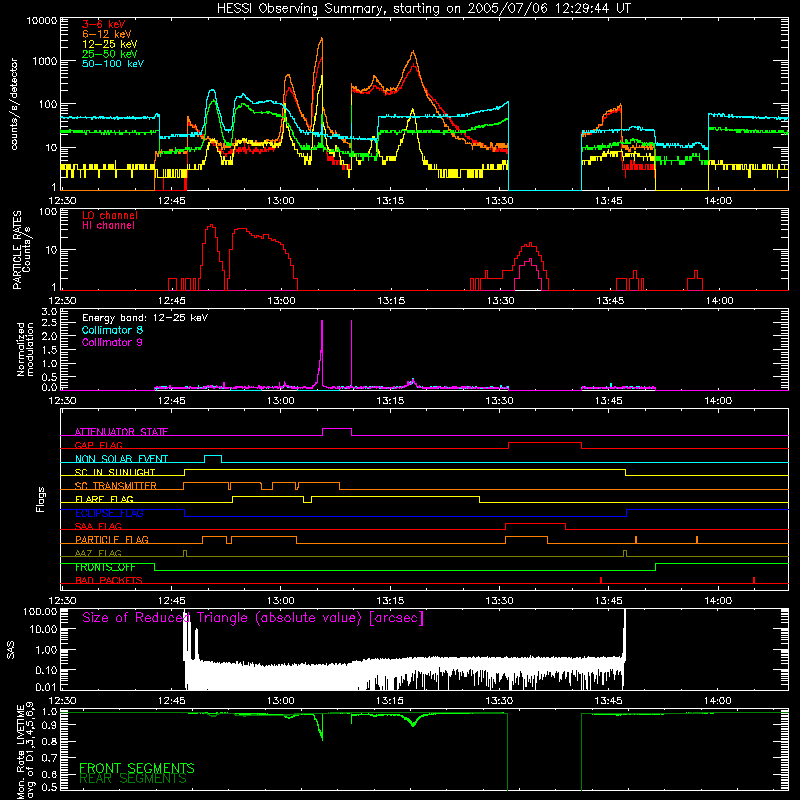800x800 pixels.
Task: Click the "100.00" tick on SAS axis
Action: [x=40, y=612]
